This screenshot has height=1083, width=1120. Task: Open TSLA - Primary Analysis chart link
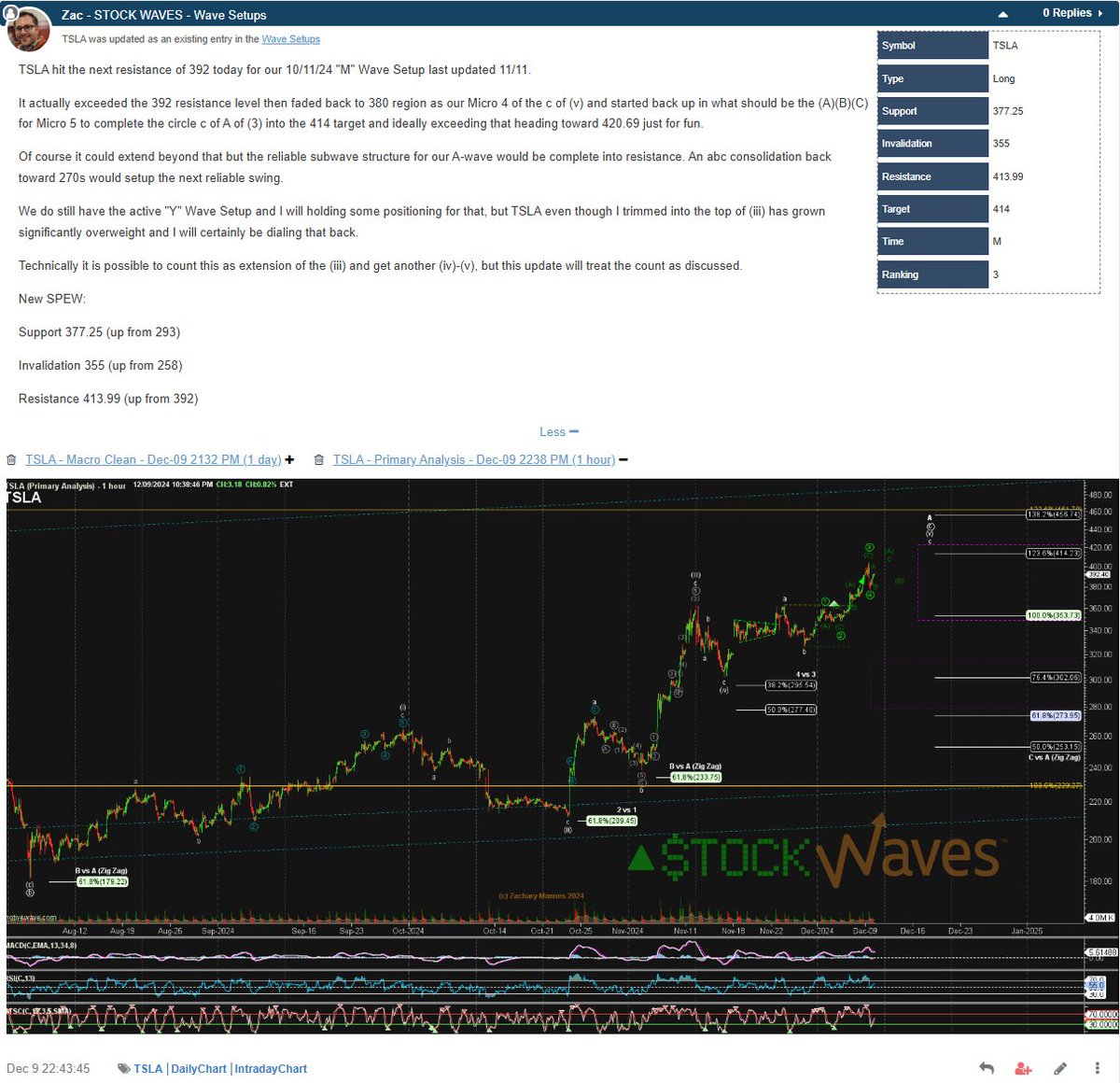click(474, 459)
